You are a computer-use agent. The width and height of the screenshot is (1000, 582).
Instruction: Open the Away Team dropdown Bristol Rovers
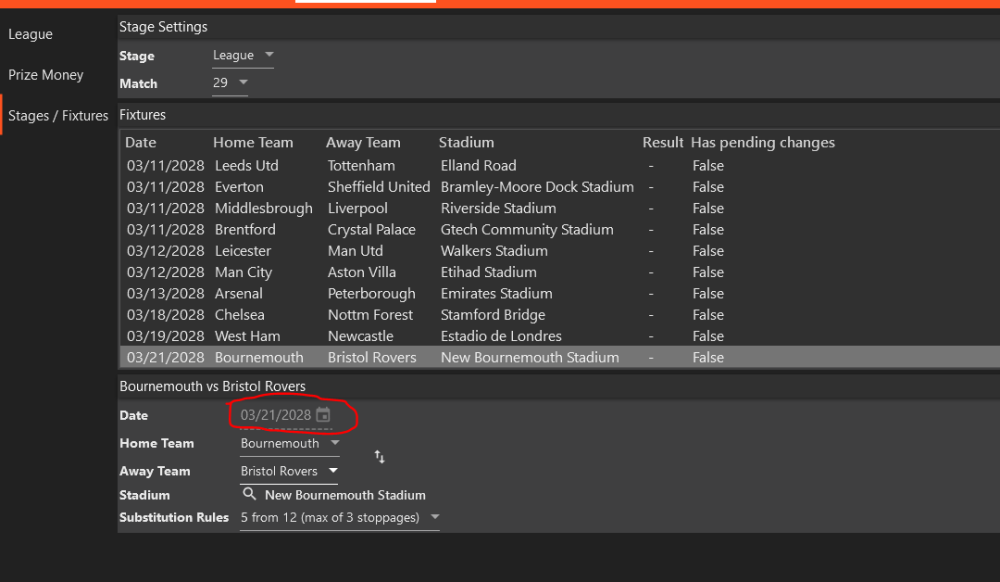point(289,471)
